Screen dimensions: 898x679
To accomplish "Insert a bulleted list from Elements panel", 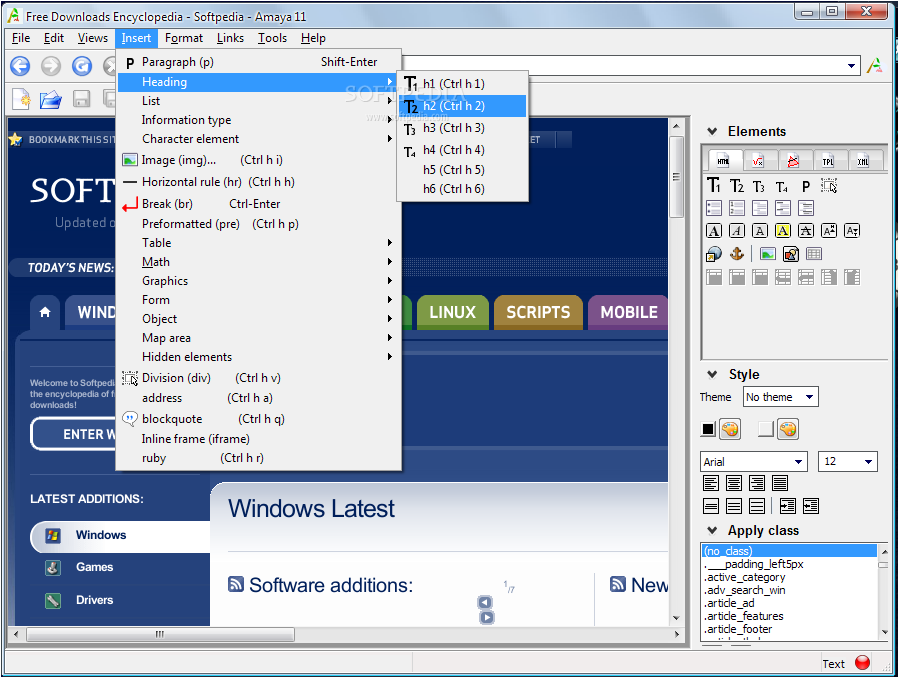I will (714, 208).
